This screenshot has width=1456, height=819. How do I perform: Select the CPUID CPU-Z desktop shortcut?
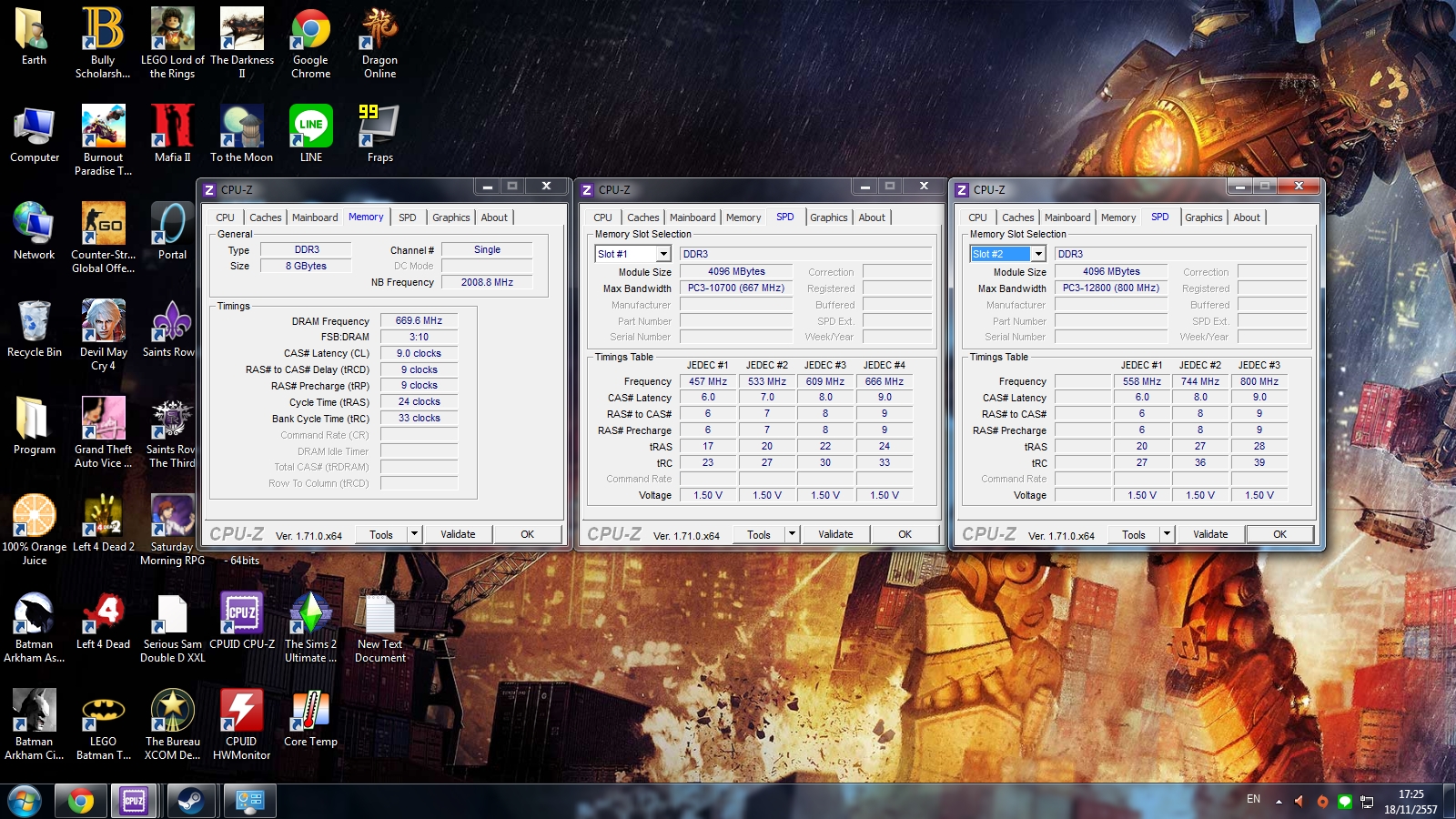tap(242, 621)
